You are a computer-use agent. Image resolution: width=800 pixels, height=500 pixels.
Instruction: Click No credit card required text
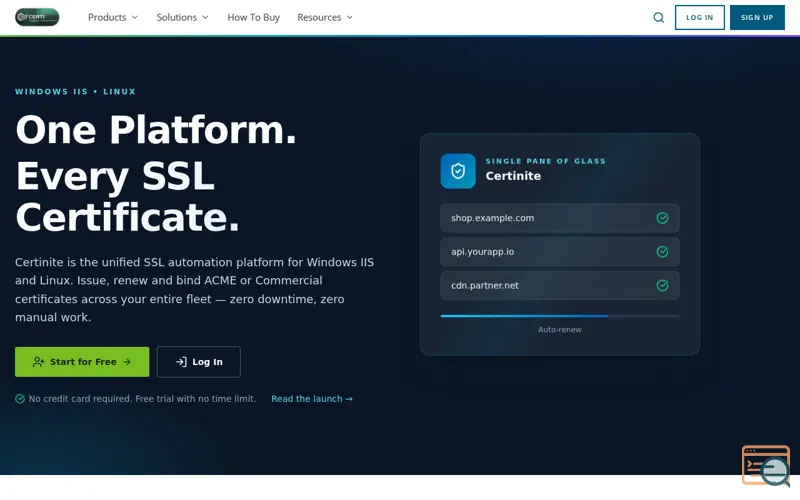(x=142, y=398)
